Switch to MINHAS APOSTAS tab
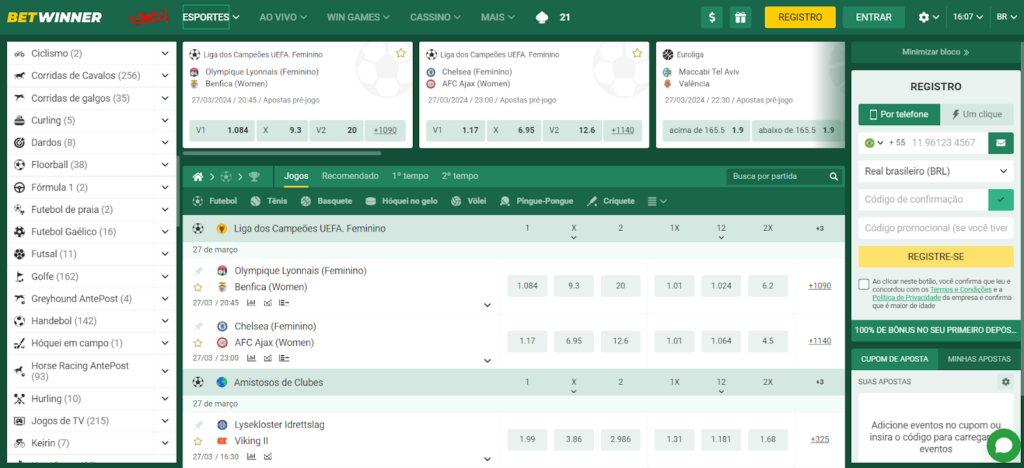The image size is (1024, 468). click(980, 359)
